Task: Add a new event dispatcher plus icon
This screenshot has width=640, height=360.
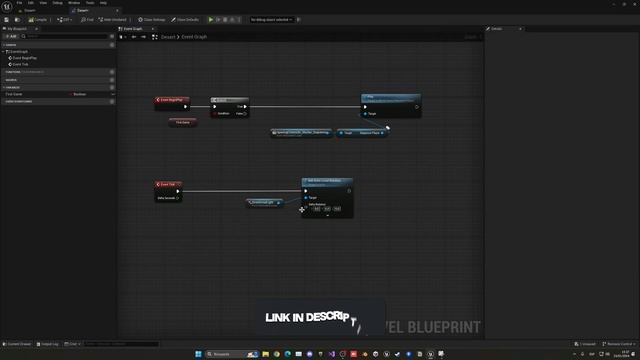Action: point(112,101)
